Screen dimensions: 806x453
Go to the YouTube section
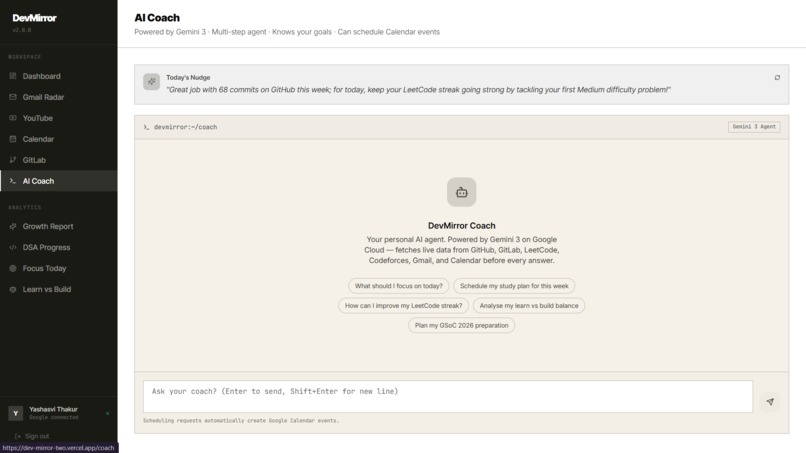[x=59, y=118]
